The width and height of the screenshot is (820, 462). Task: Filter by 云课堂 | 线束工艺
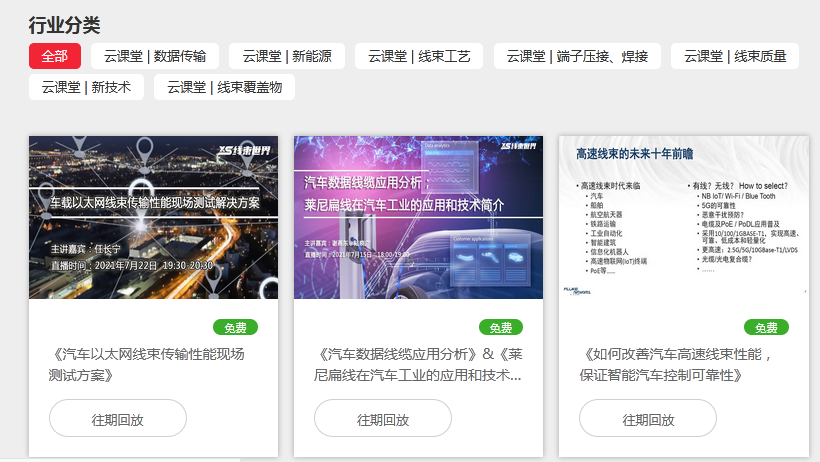point(419,56)
